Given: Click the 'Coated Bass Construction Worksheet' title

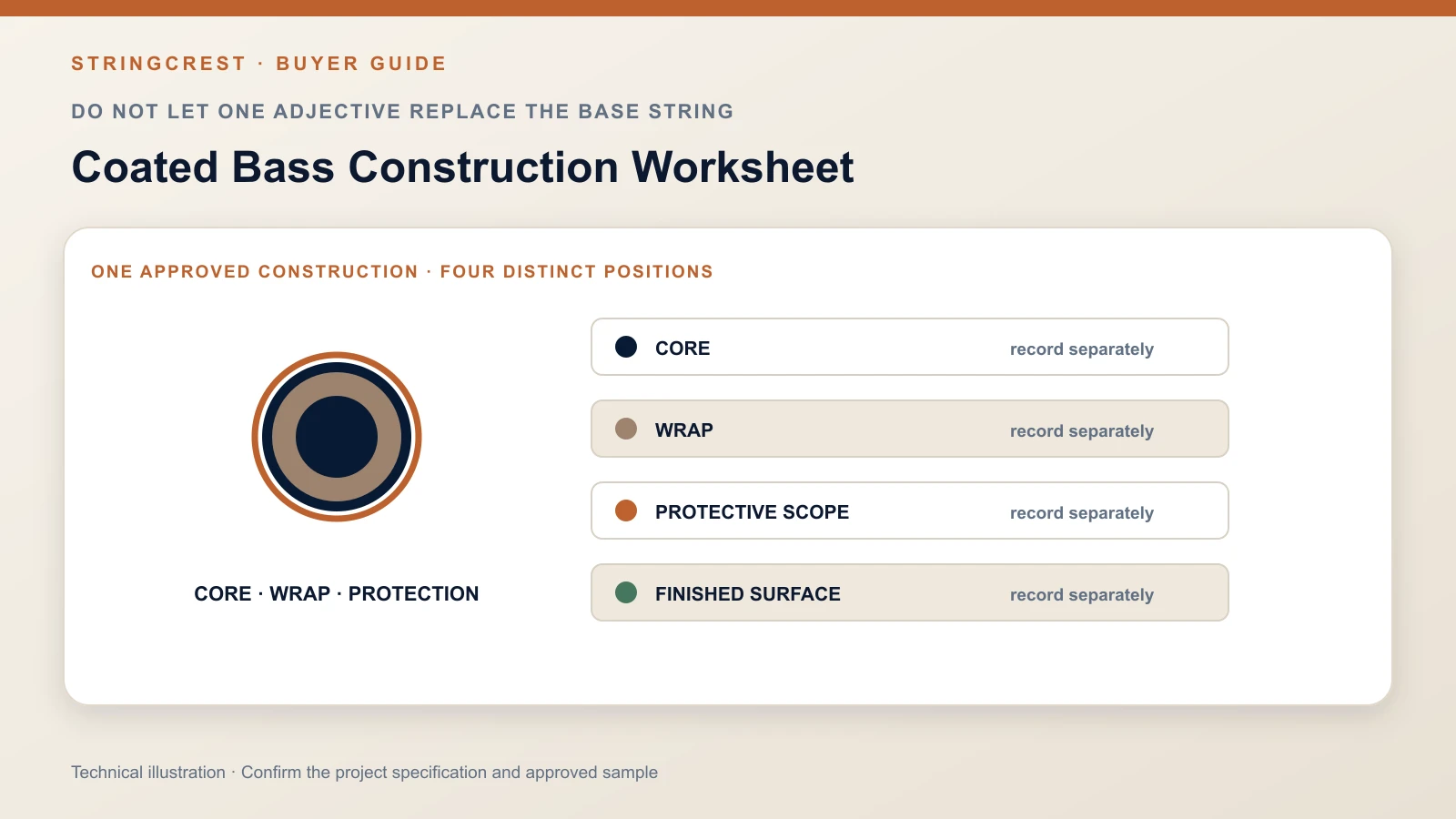Looking at the screenshot, I should pos(462,167).
